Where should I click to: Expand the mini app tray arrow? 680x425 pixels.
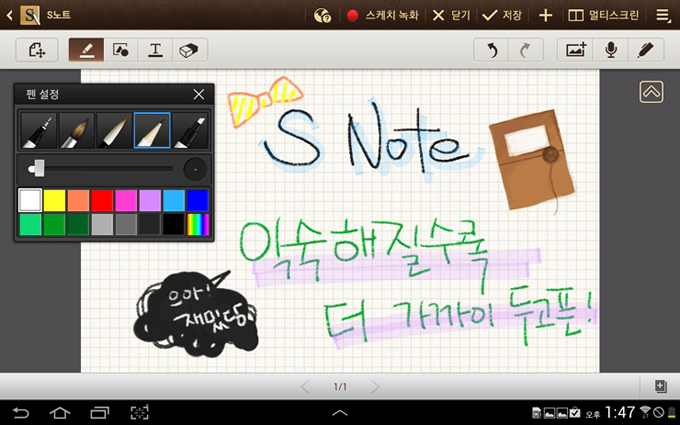pyautogui.click(x=340, y=413)
